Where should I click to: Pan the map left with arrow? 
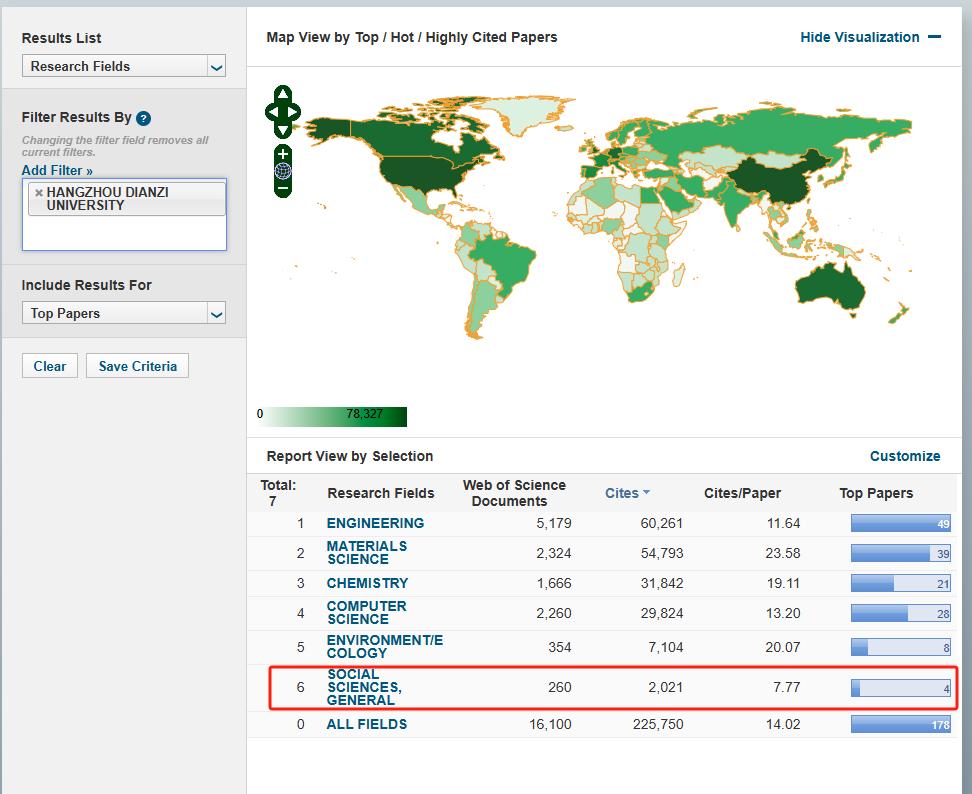[271, 111]
